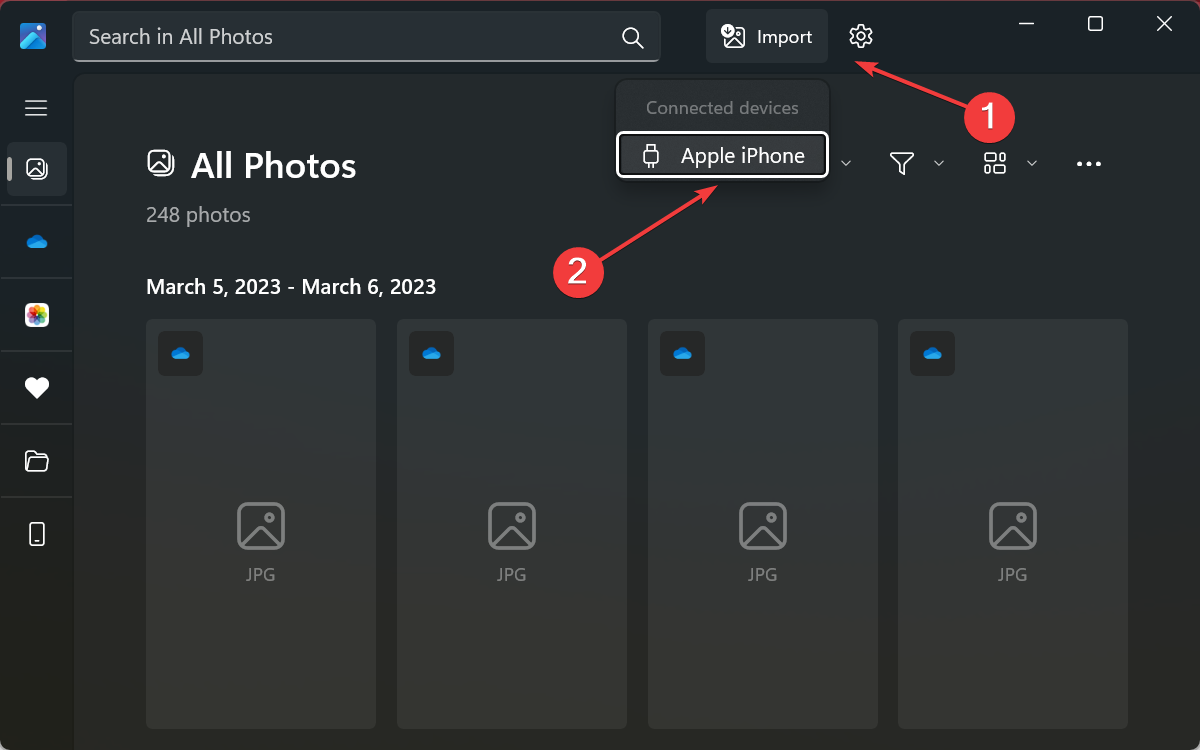The height and width of the screenshot is (750, 1200).
Task: Open the filter funnel icon
Action: (x=902, y=163)
